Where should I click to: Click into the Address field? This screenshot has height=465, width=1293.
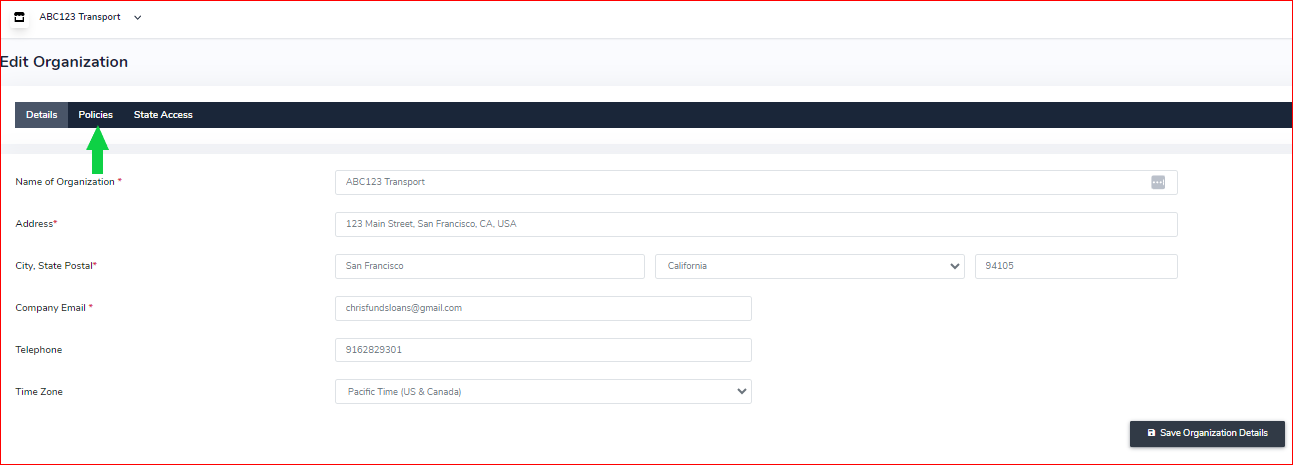coord(756,224)
